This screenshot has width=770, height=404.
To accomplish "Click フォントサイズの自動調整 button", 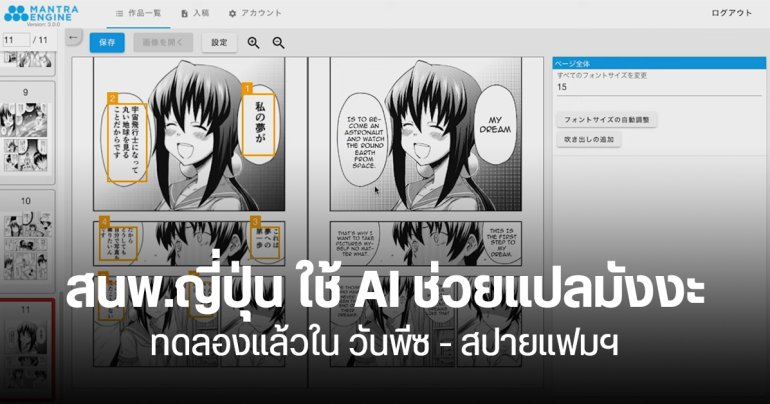I will point(606,120).
